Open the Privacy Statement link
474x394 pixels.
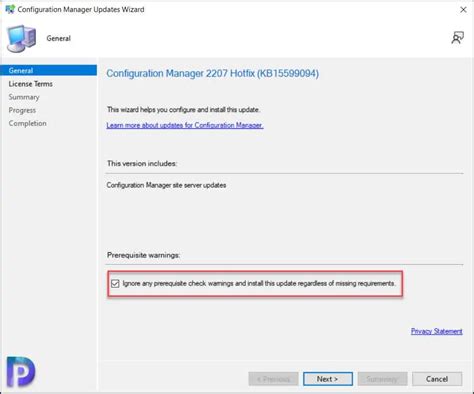[437, 331]
